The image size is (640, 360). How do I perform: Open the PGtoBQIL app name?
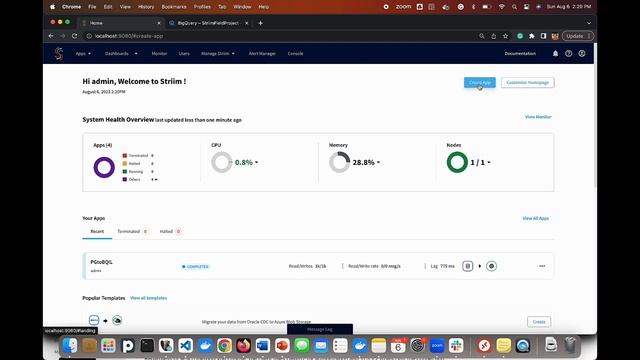101,262
